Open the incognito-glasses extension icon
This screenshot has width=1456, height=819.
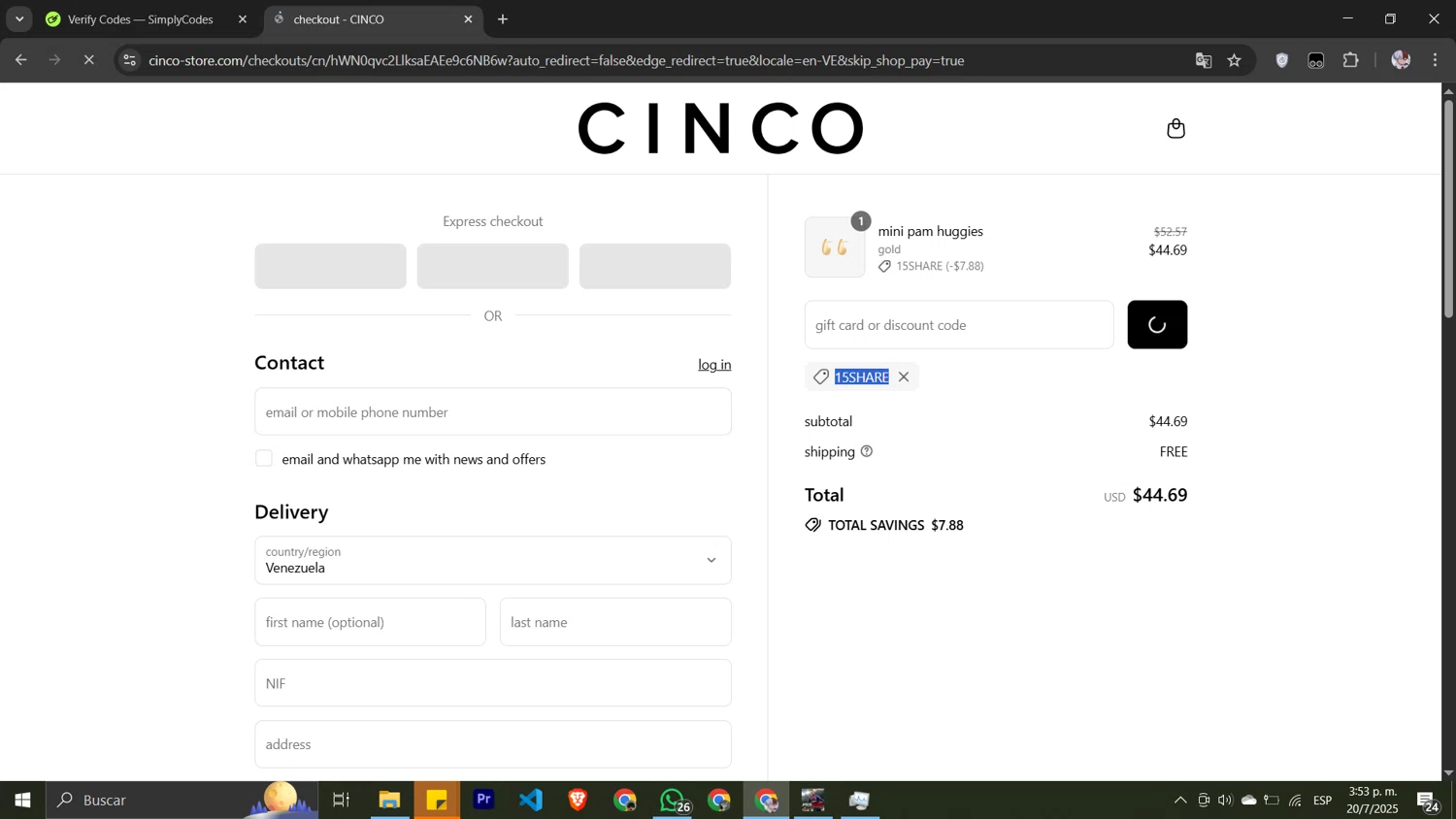(1316, 60)
